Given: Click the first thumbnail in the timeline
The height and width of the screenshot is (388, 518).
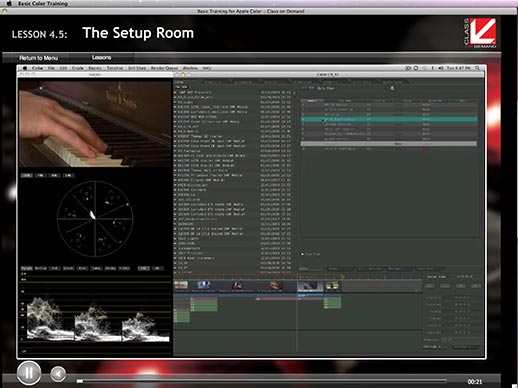Looking at the screenshot, I should 181,286.
